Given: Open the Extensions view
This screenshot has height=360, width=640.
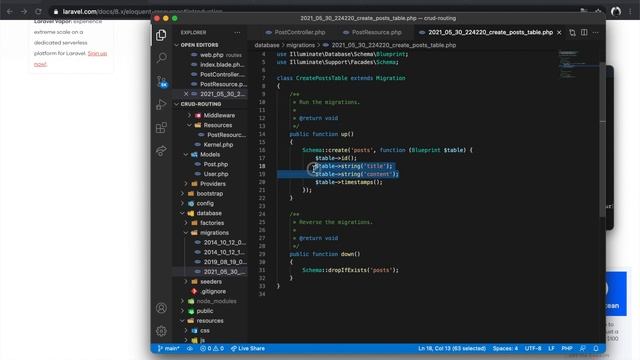Looking at the screenshot, I should coord(161,128).
